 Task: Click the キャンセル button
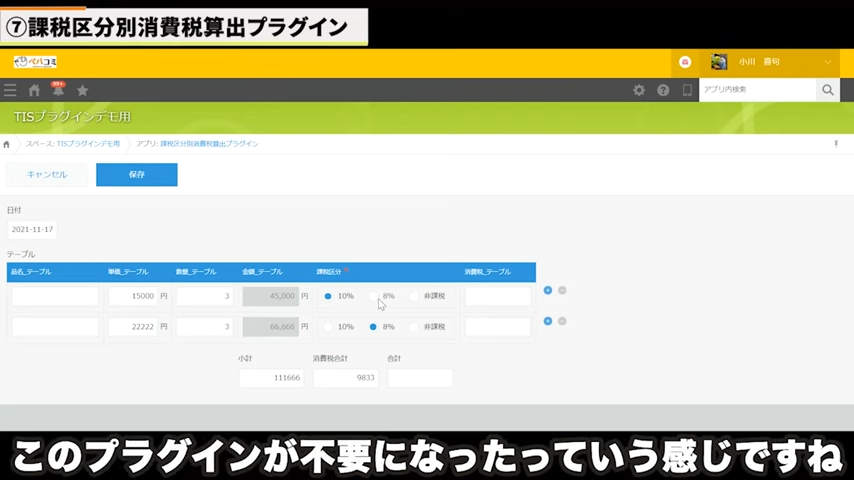pos(47,174)
